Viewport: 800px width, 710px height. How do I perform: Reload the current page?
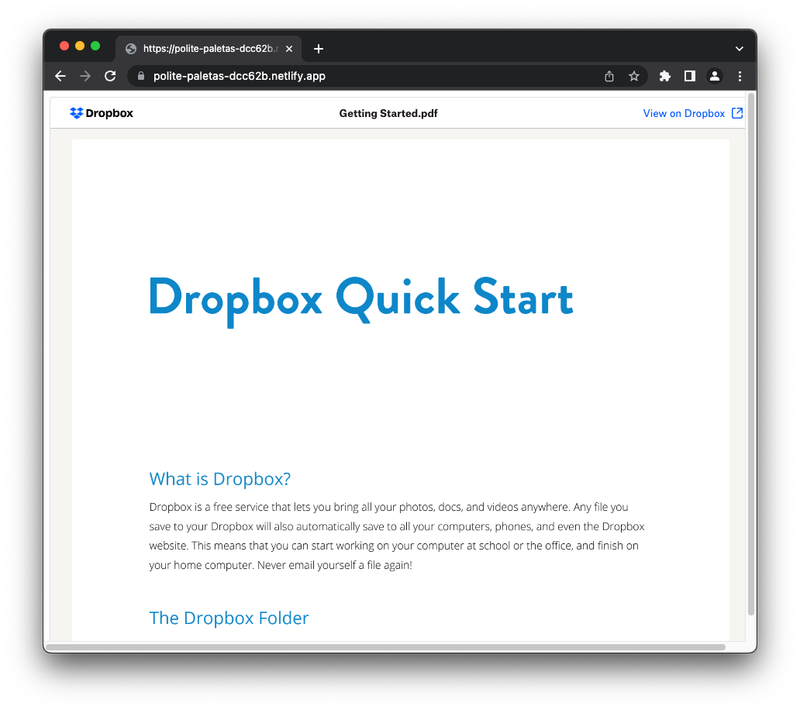click(x=110, y=76)
